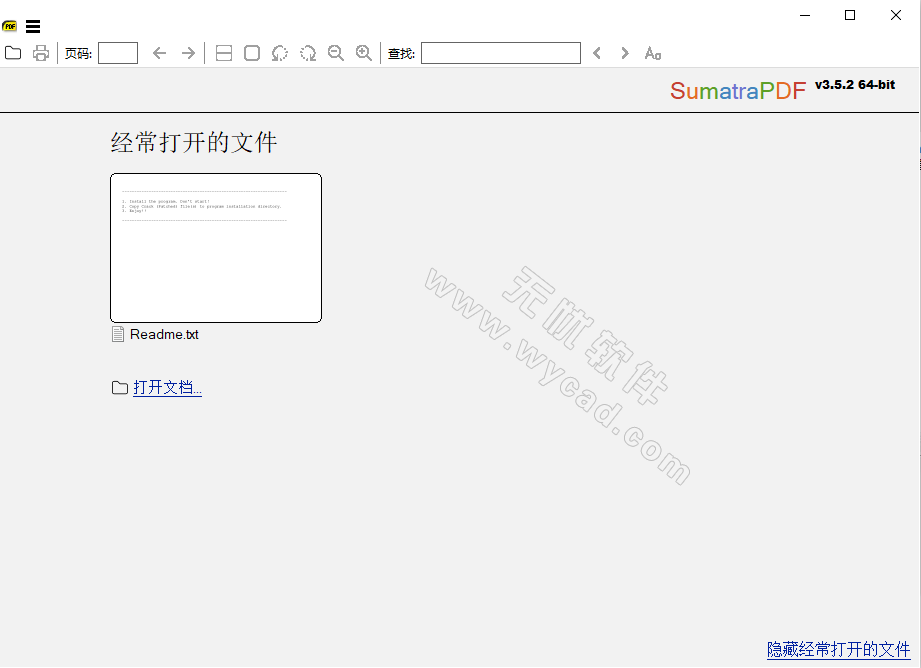921x668 pixels.
Task: Click inside the 查找 search box
Action: (x=500, y=53)
